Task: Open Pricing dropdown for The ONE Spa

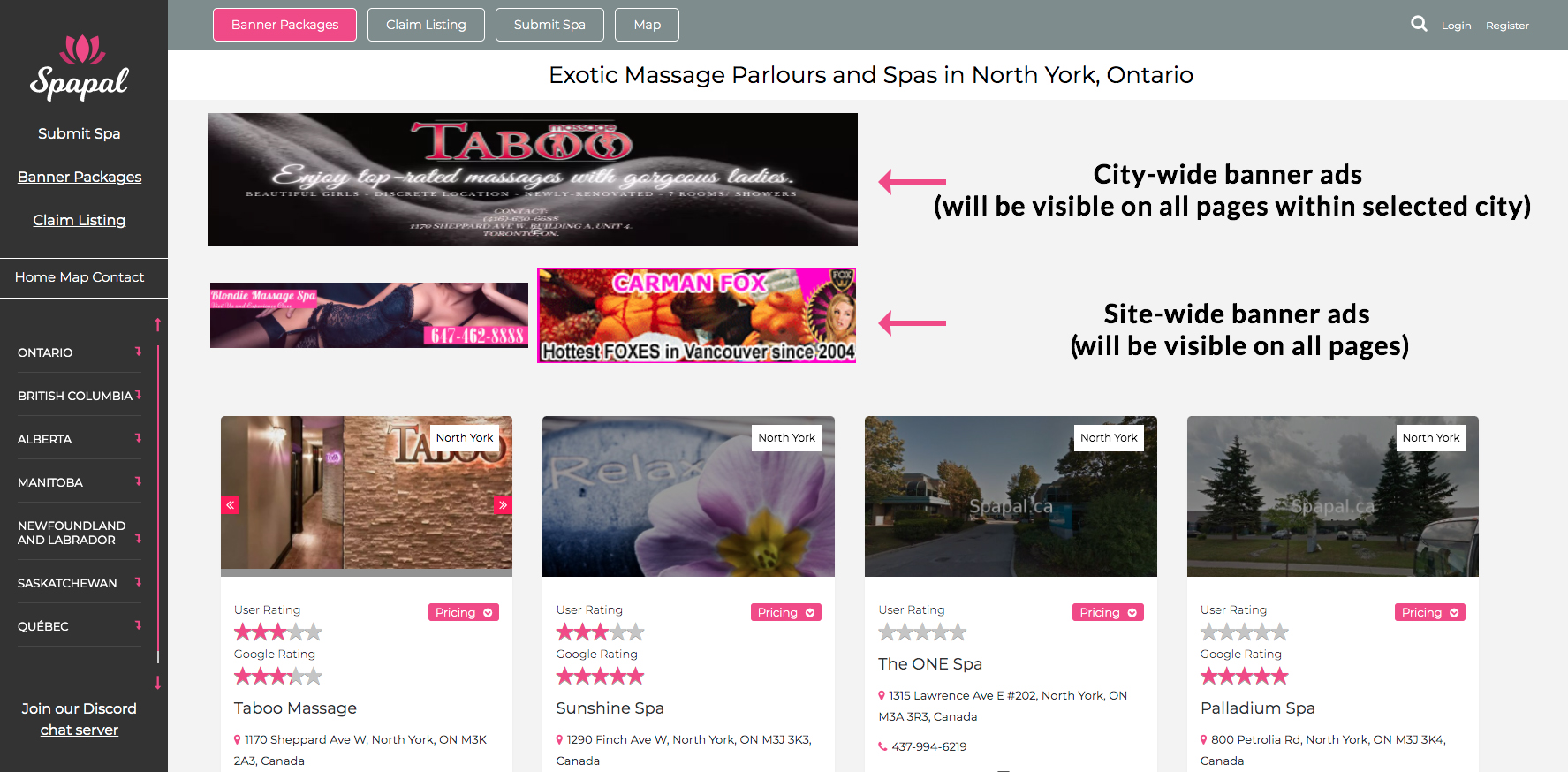Action: tap(1108, 612)
